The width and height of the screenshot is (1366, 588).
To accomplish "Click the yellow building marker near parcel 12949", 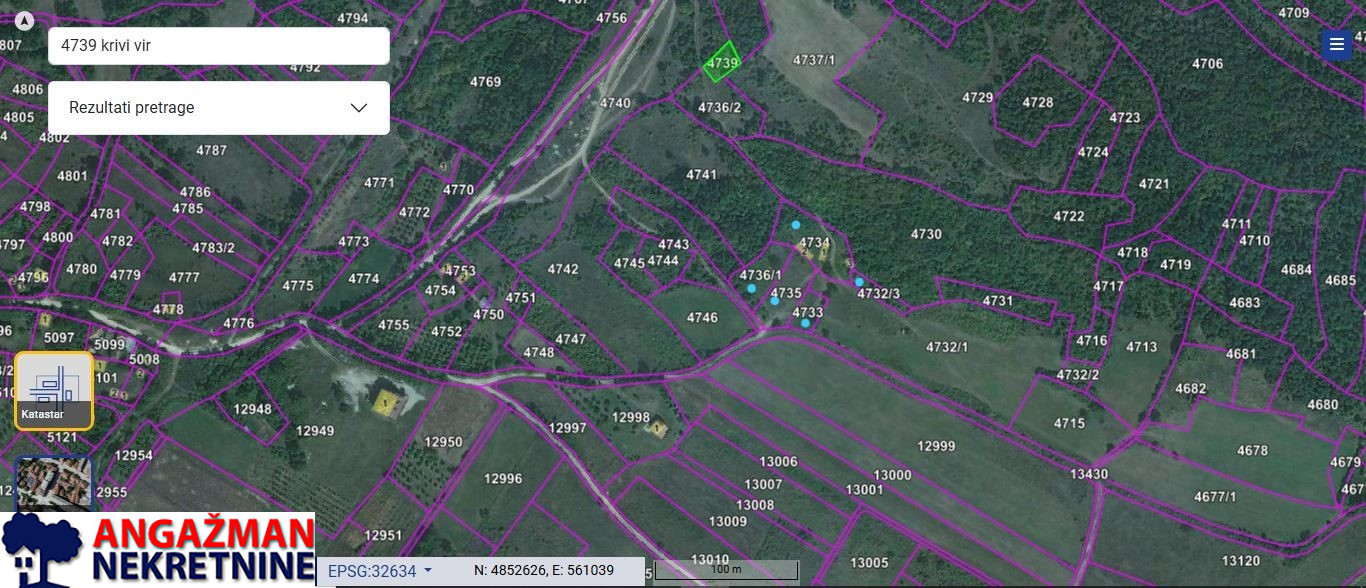I will tap(384, 402).
